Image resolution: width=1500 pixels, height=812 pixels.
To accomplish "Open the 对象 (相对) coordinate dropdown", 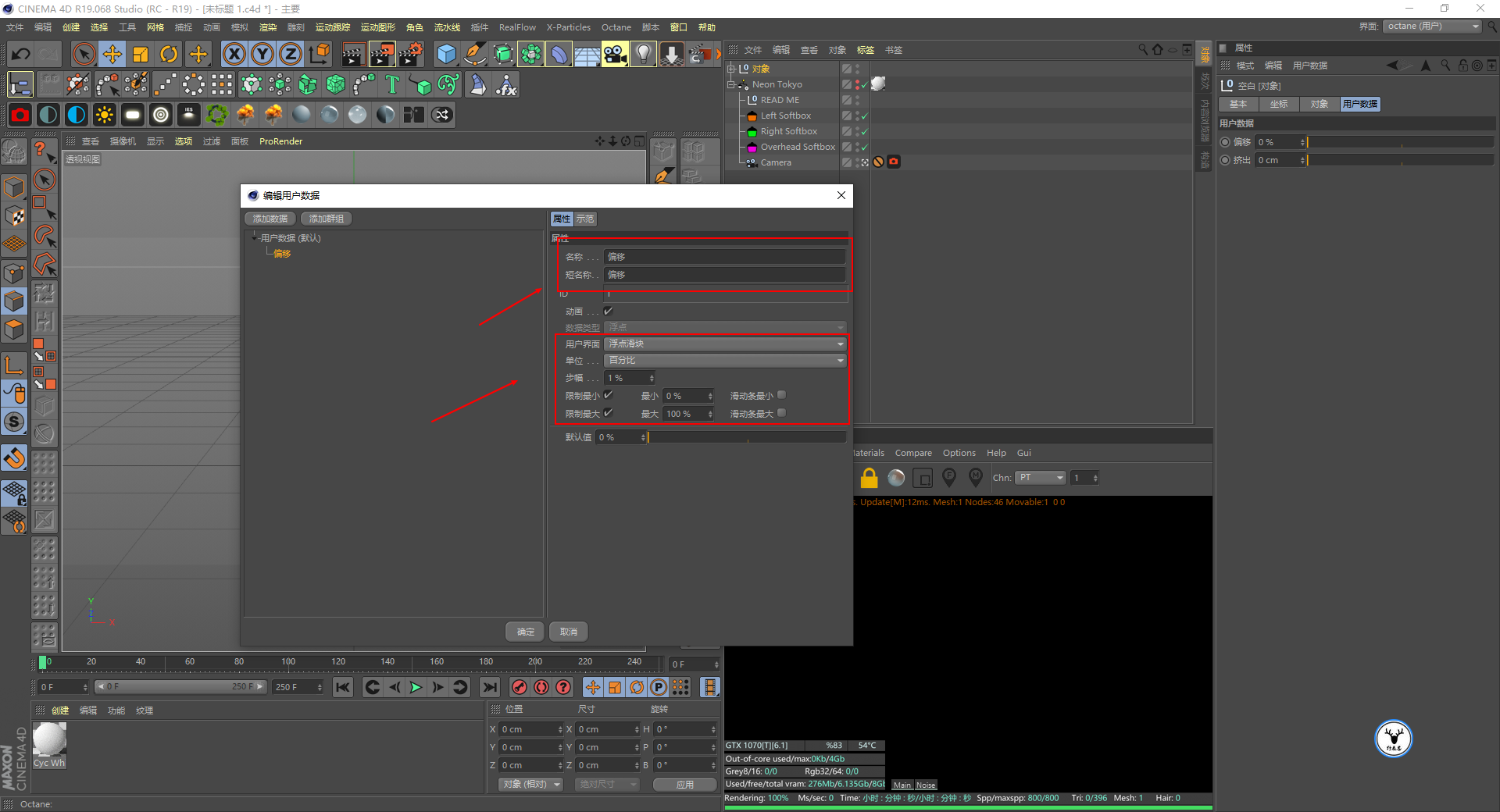I will tap(531, 784).
